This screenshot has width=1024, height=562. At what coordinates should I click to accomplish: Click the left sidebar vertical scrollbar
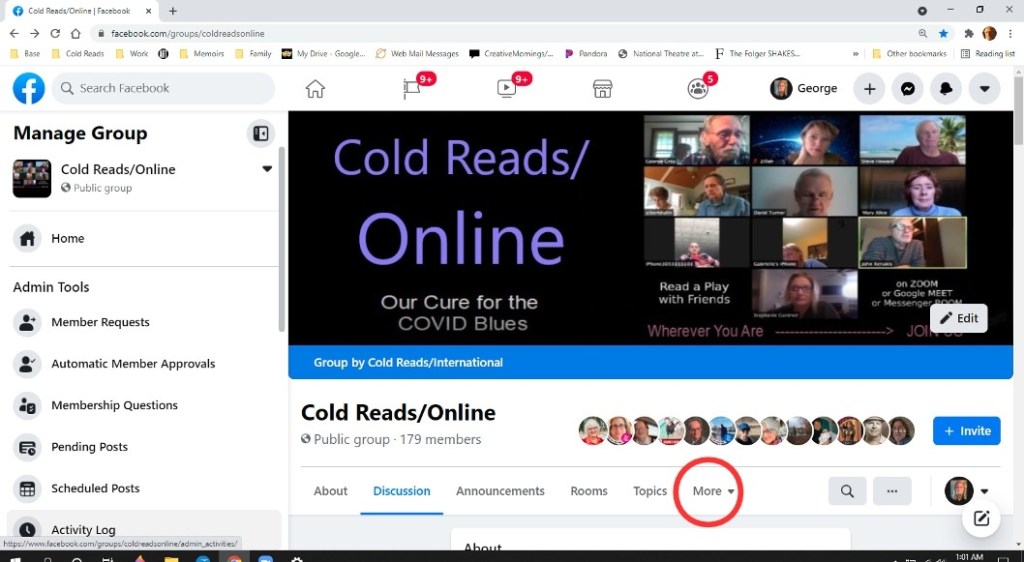tap(281, 240)
